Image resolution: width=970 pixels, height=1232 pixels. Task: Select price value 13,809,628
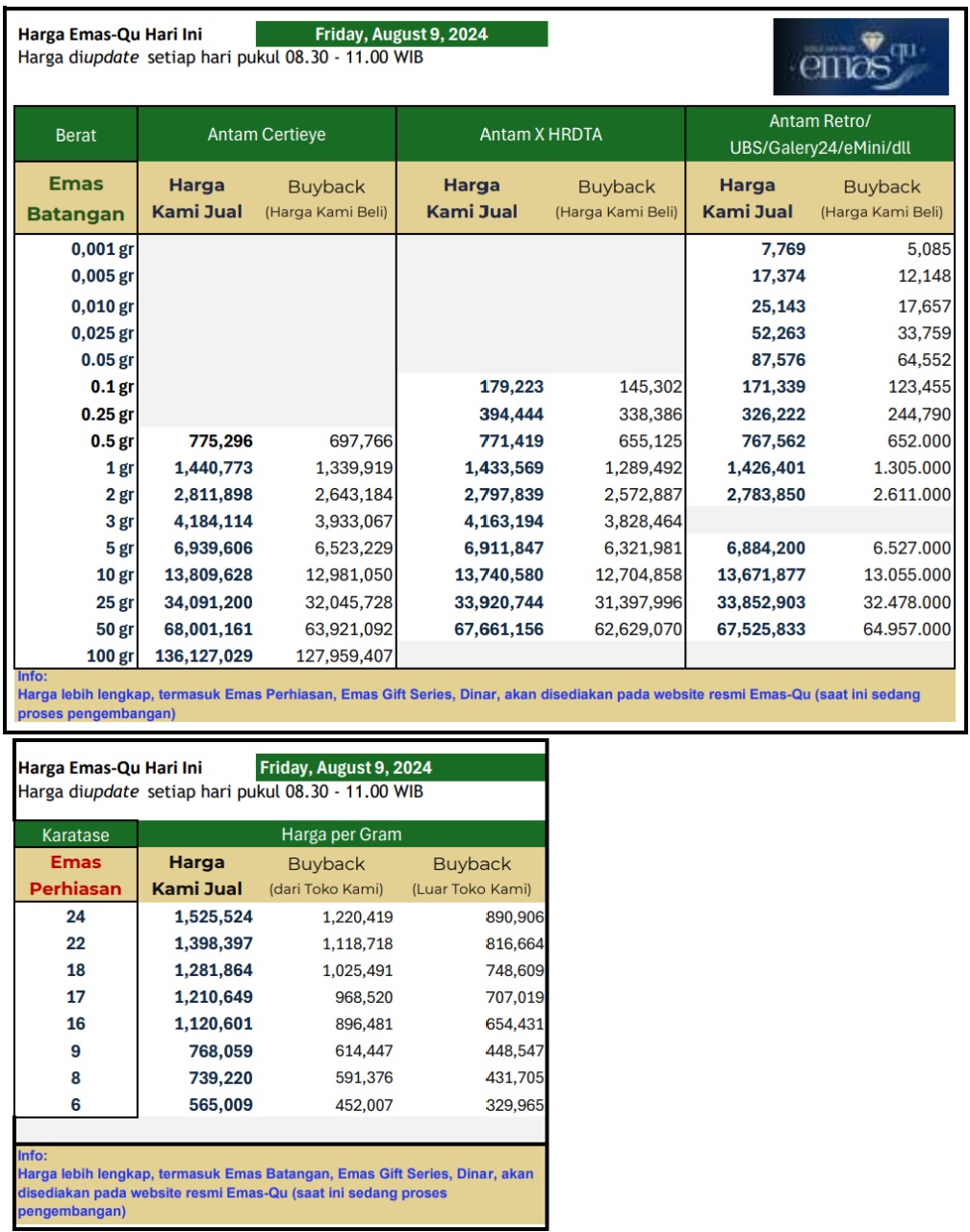pyautogui.click(x=209, y=576)
